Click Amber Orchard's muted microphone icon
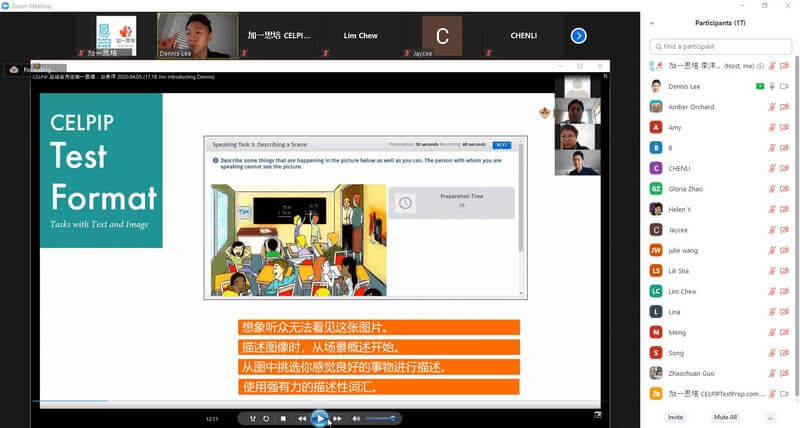This screenshot has width=800, height=428. point(772,107)
